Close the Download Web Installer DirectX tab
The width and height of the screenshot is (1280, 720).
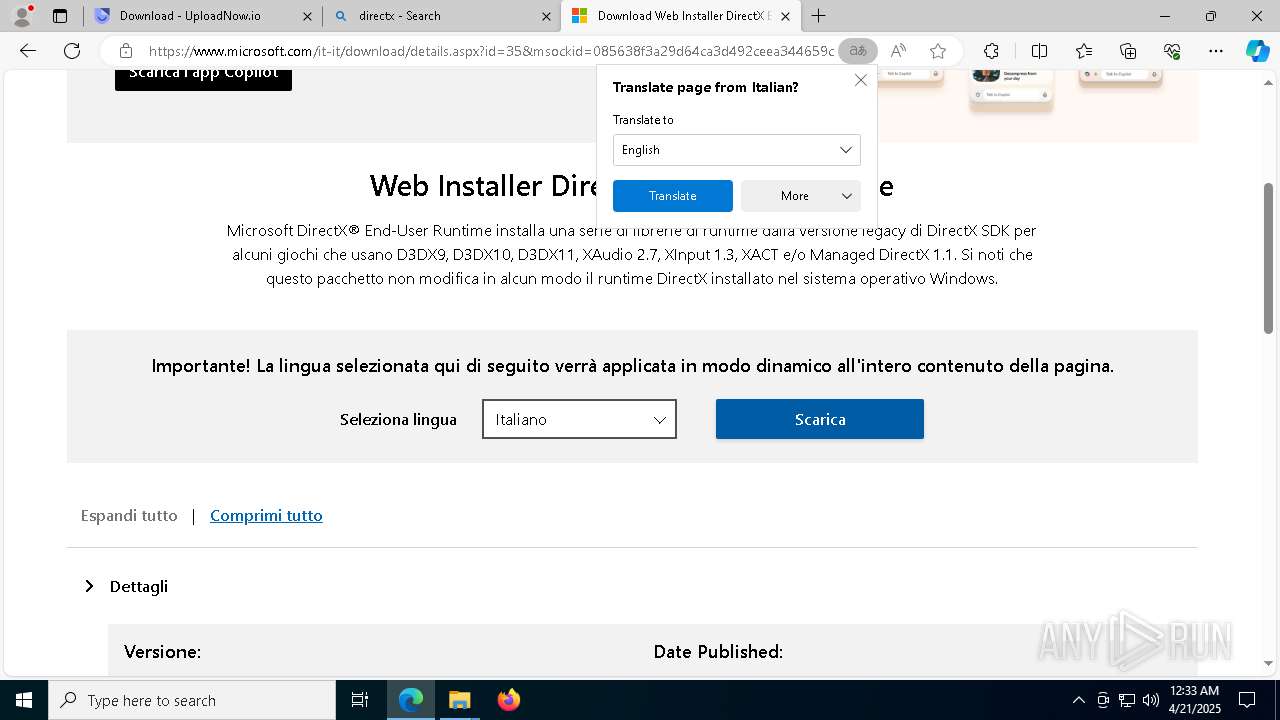point(785,16)
